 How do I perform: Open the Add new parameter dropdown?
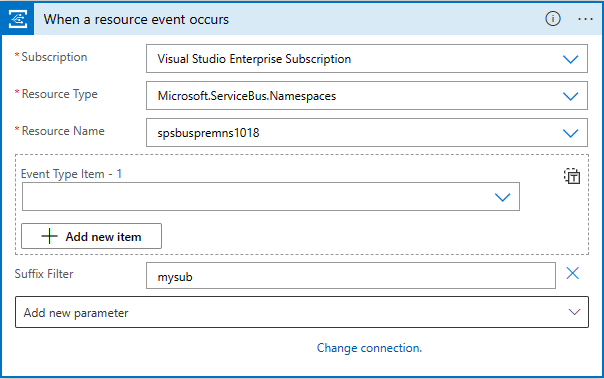pyautogui.click(x=302, y=312)
